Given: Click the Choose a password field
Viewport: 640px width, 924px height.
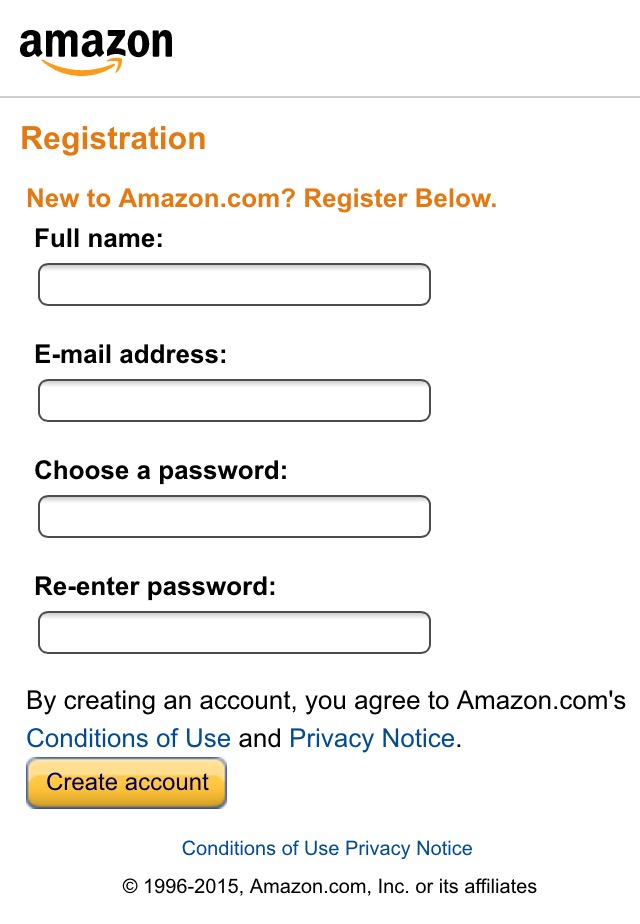Looking at the screenshot, I should [x=233, y=516].
